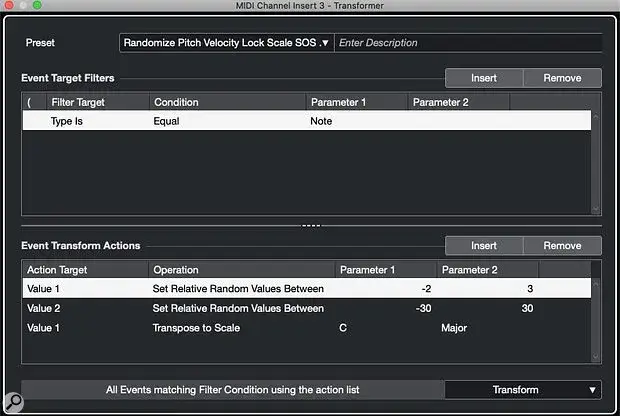
Task: Insert a new event target filter
Action: pyautogui.click(x=484, y=78)
